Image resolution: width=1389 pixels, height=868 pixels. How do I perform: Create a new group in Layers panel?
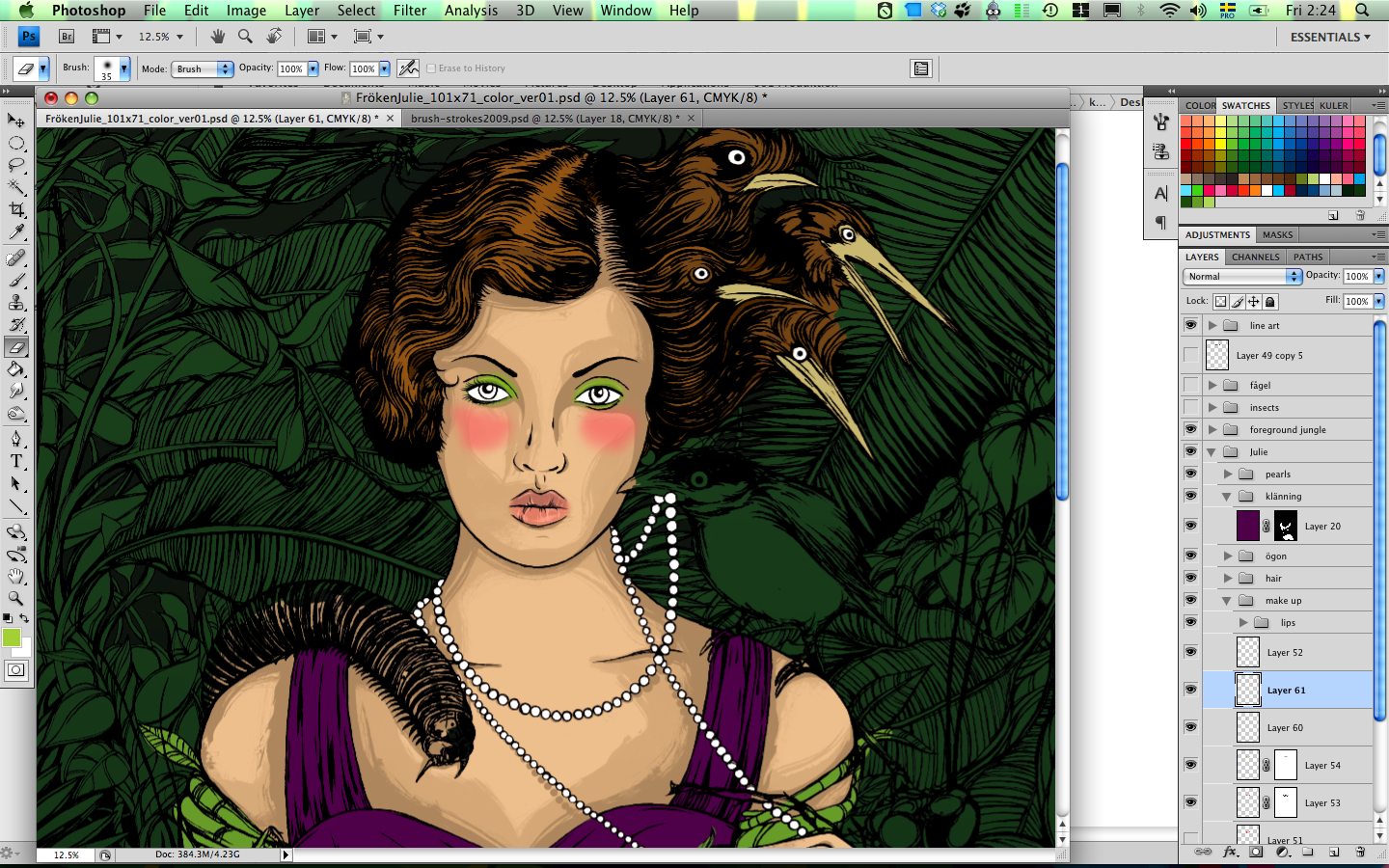[1308, 852]
